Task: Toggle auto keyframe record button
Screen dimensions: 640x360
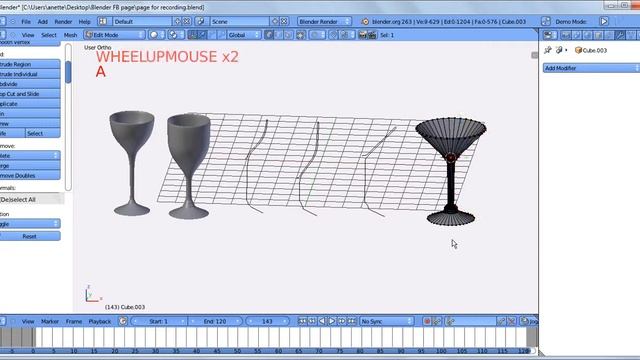Action: (427, 322)
